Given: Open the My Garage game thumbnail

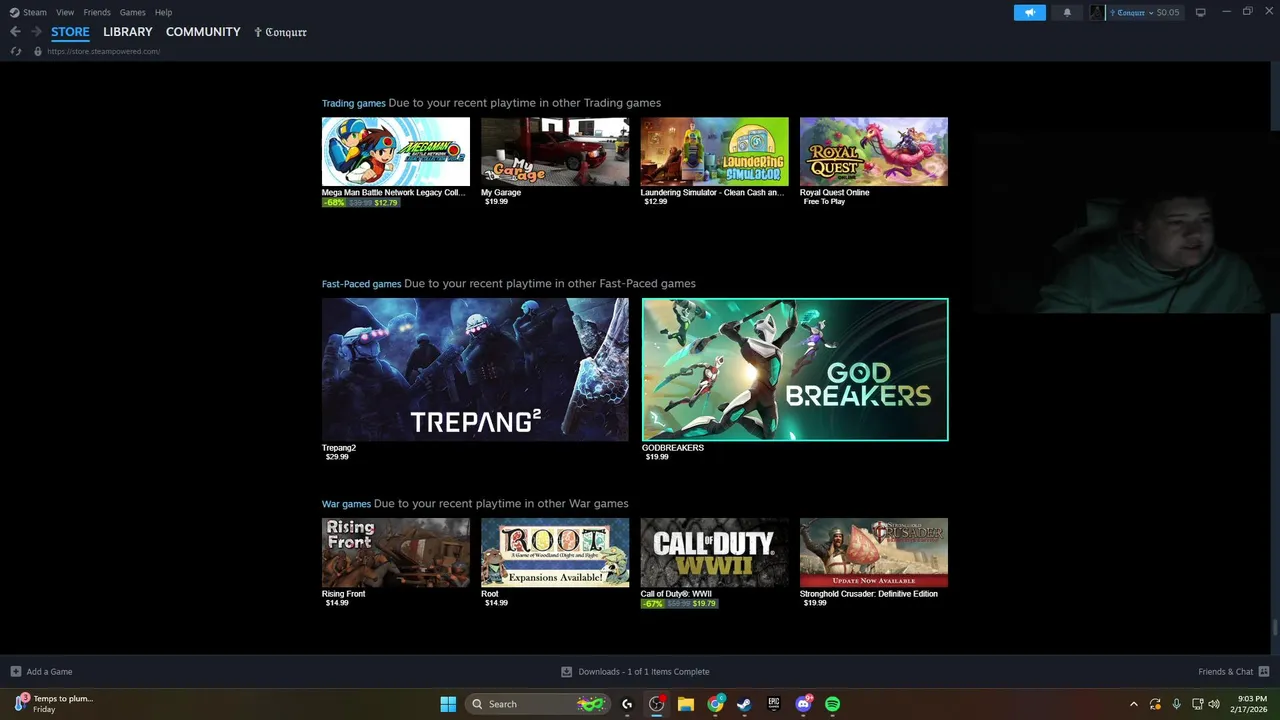Looking at the screenshot, I should pos(555,151).
